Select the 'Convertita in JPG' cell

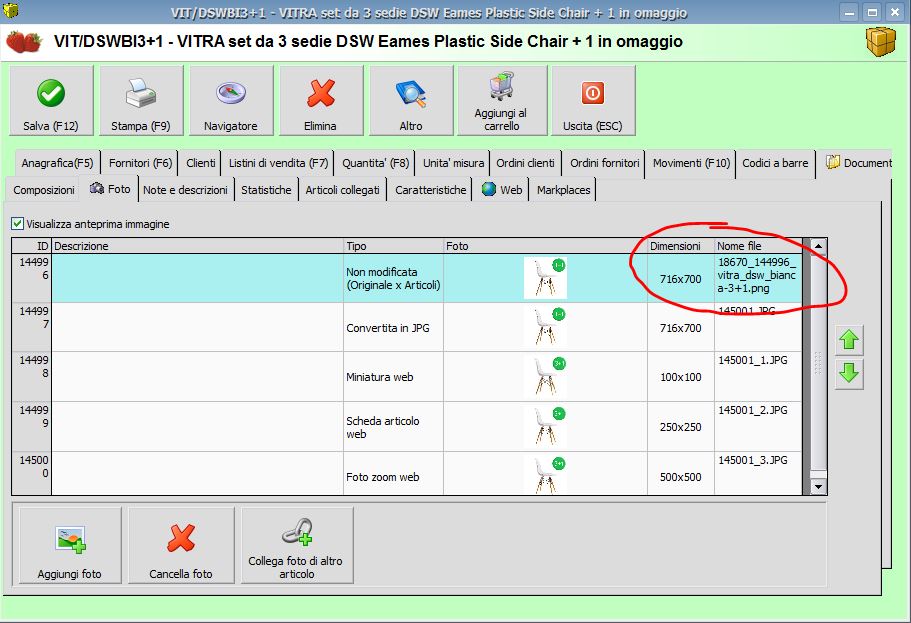[393, 328]
